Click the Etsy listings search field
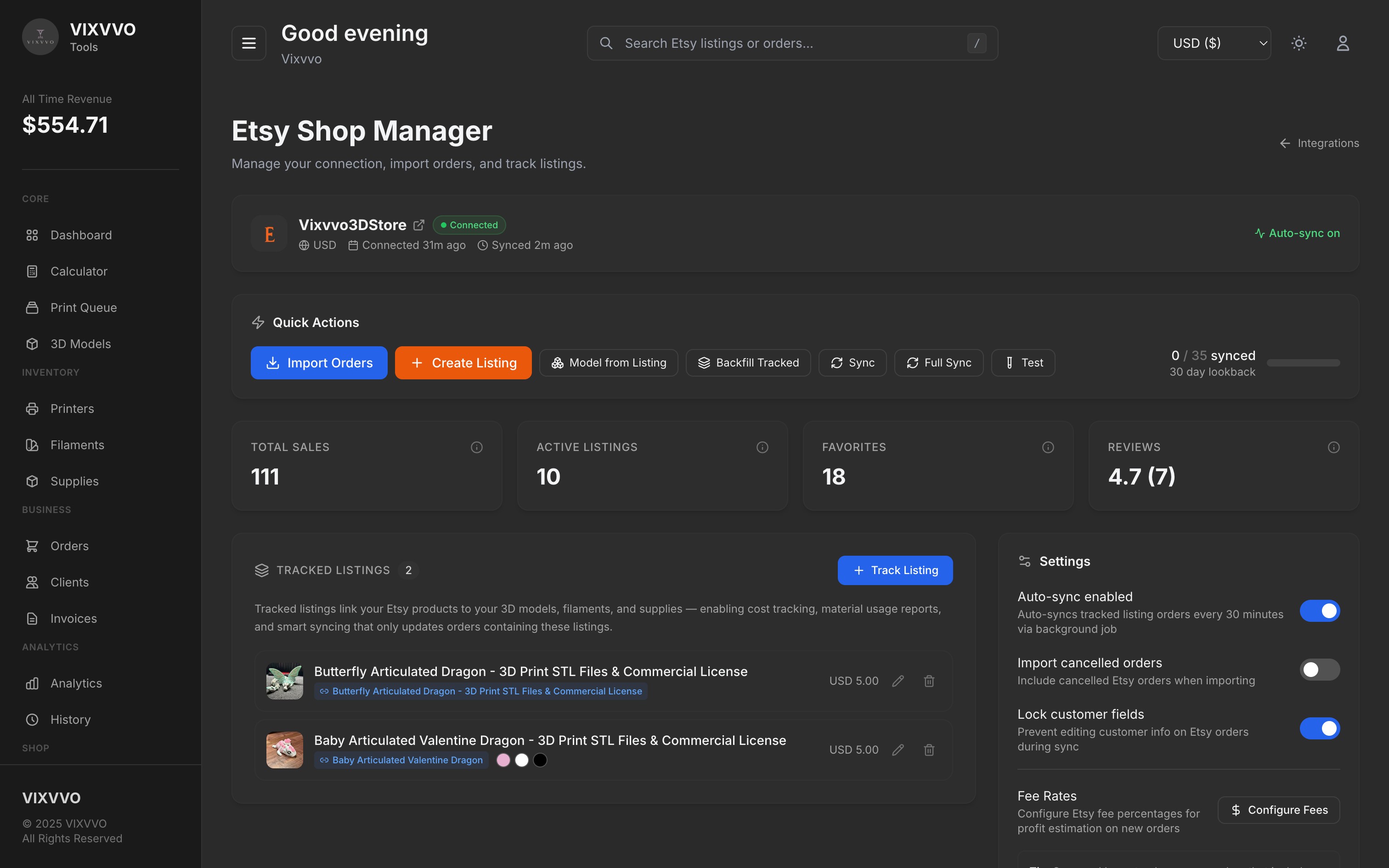The image size is (1389, 868). [792, 42]
